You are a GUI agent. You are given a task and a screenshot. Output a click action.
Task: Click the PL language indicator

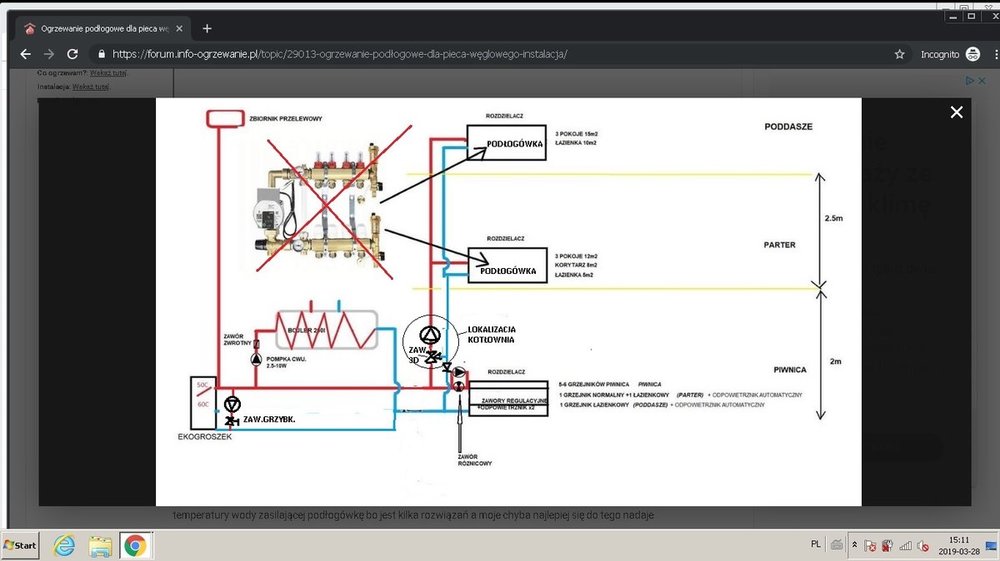point(815,544)
